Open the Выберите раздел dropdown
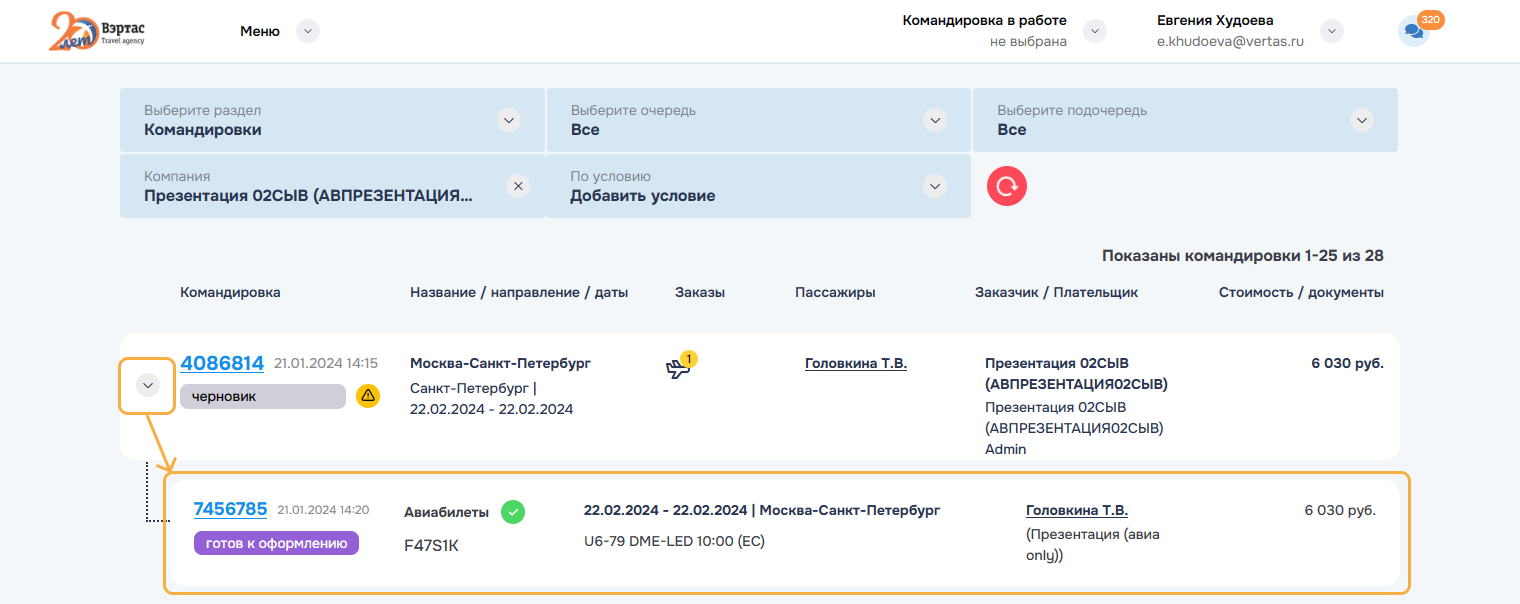 [332, 120]
